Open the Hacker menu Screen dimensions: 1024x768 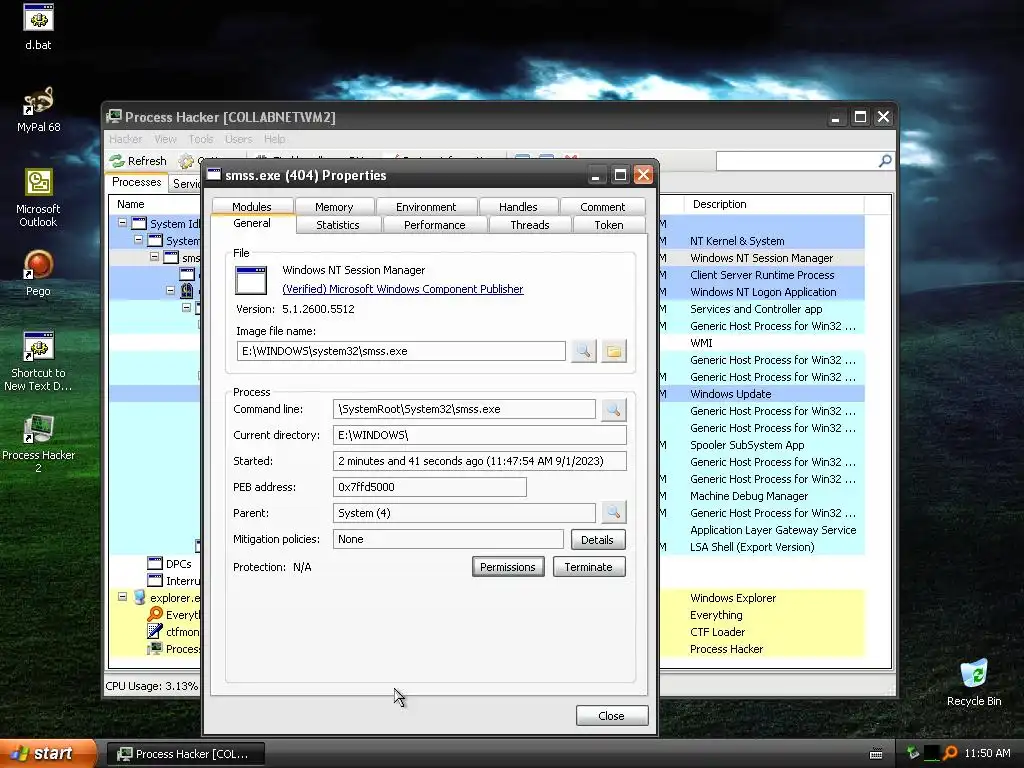pos(125,139)
